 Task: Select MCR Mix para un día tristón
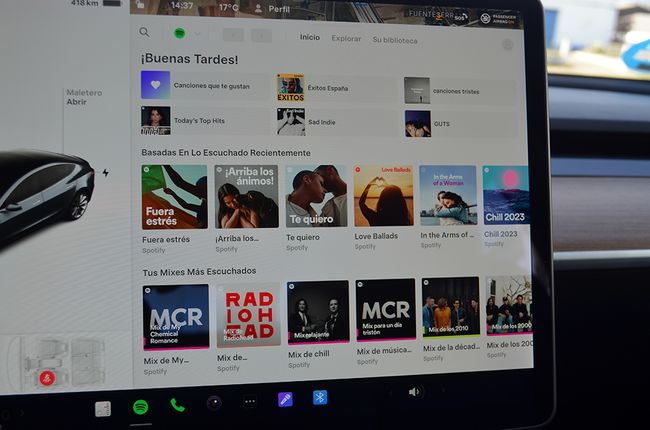pos(386,309)
